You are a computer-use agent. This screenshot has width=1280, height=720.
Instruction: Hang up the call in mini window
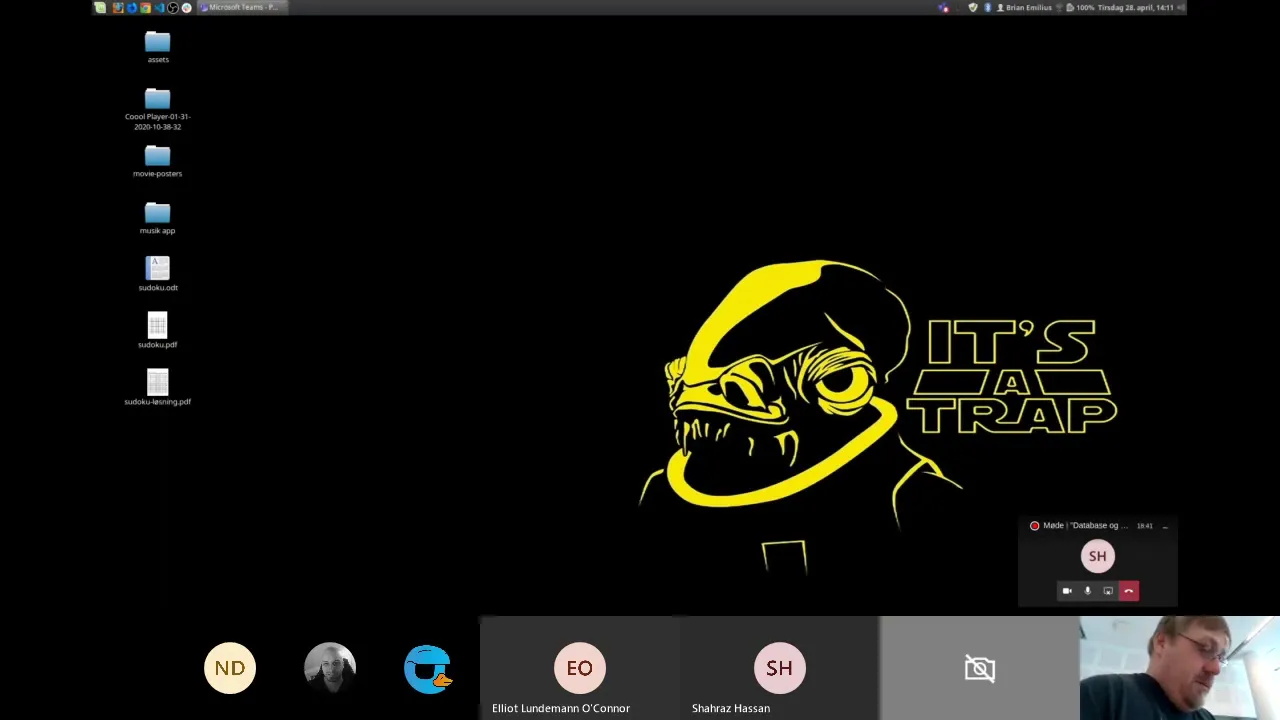[x=1129, y=591]
